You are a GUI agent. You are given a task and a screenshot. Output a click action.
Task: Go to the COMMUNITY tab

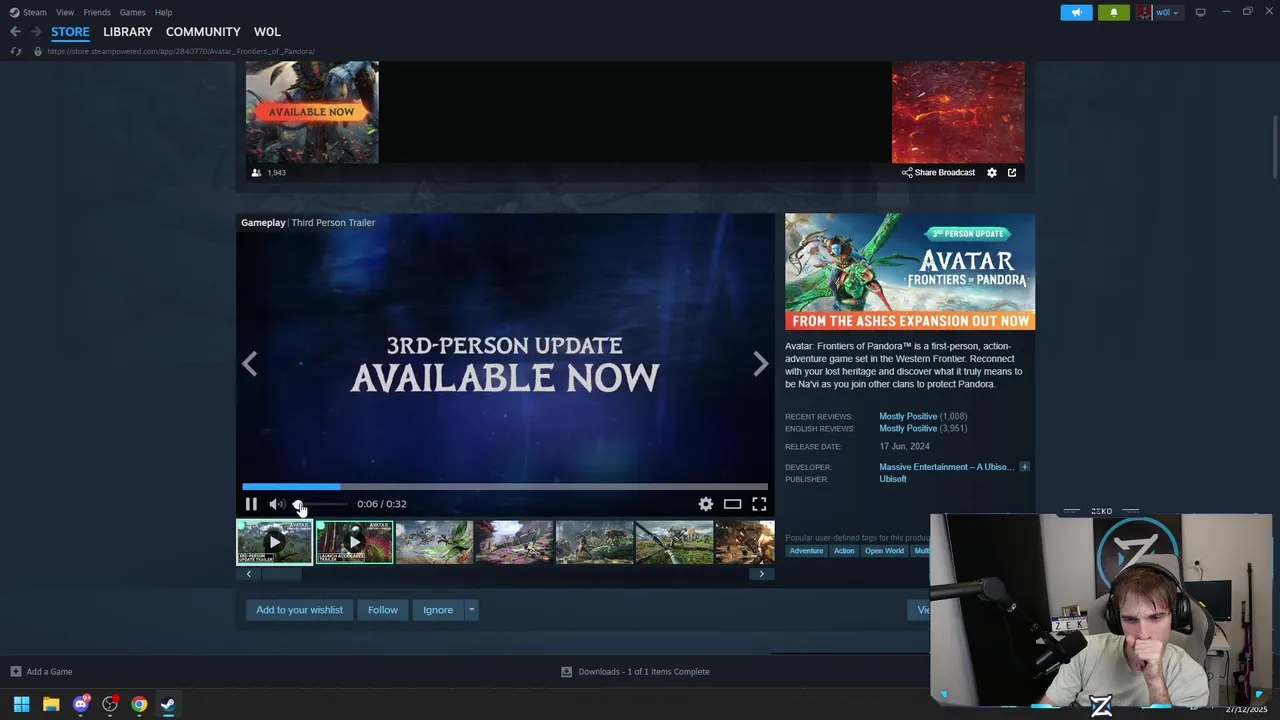(203, 31)
